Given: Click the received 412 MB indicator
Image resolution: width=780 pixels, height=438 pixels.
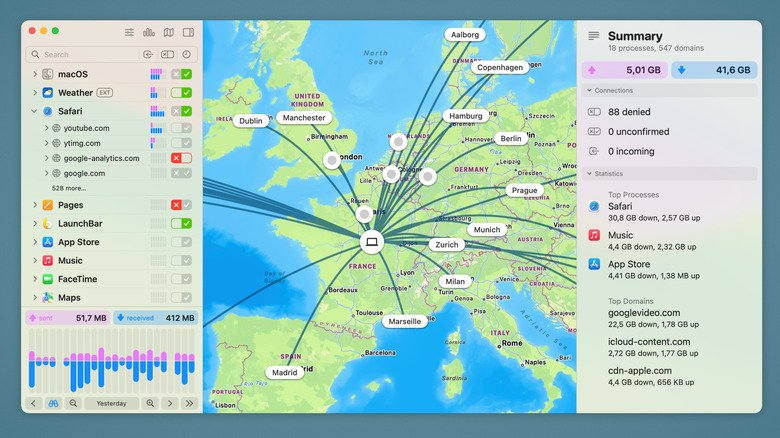Looking at the screenshot, I should point(156,318).
